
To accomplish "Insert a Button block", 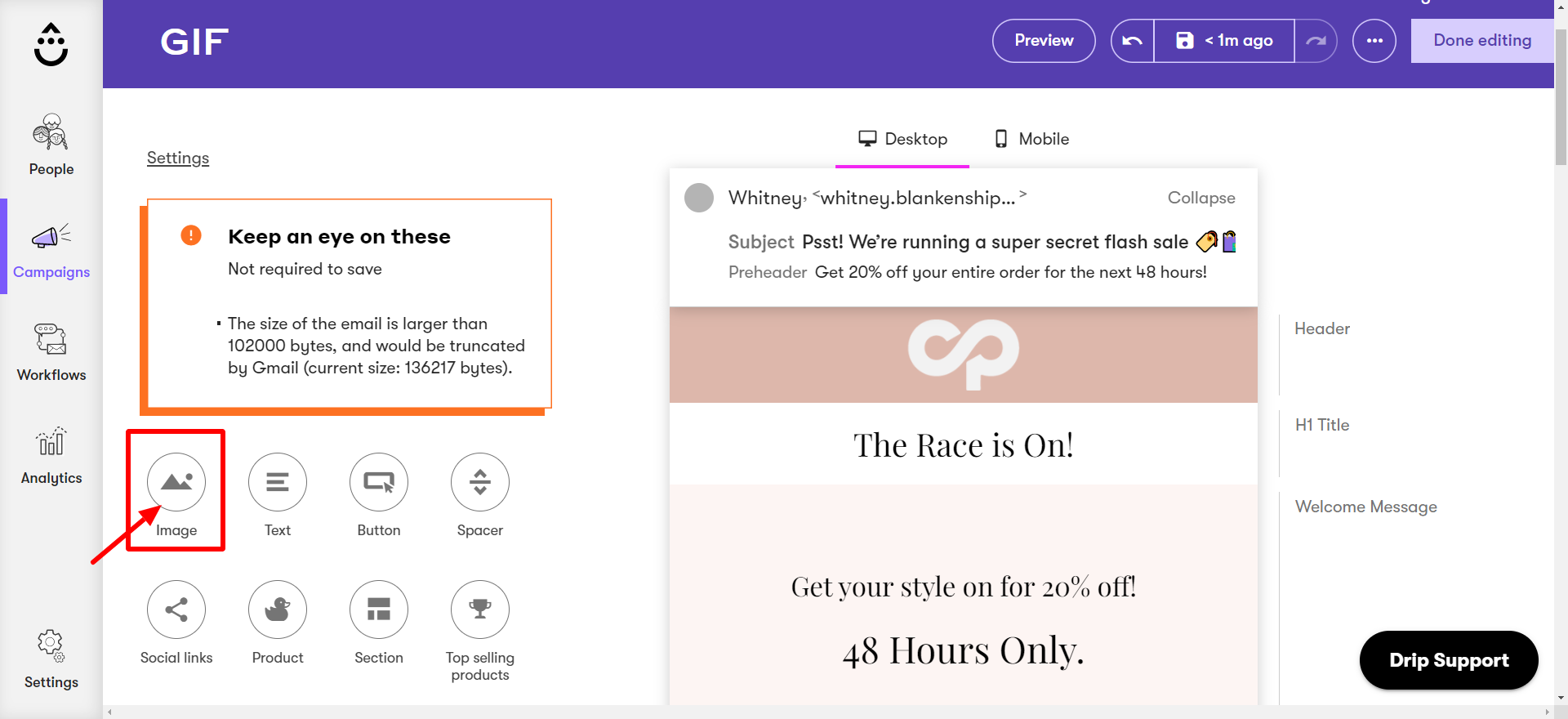I will pyautogui.click(x=378, y=482).
